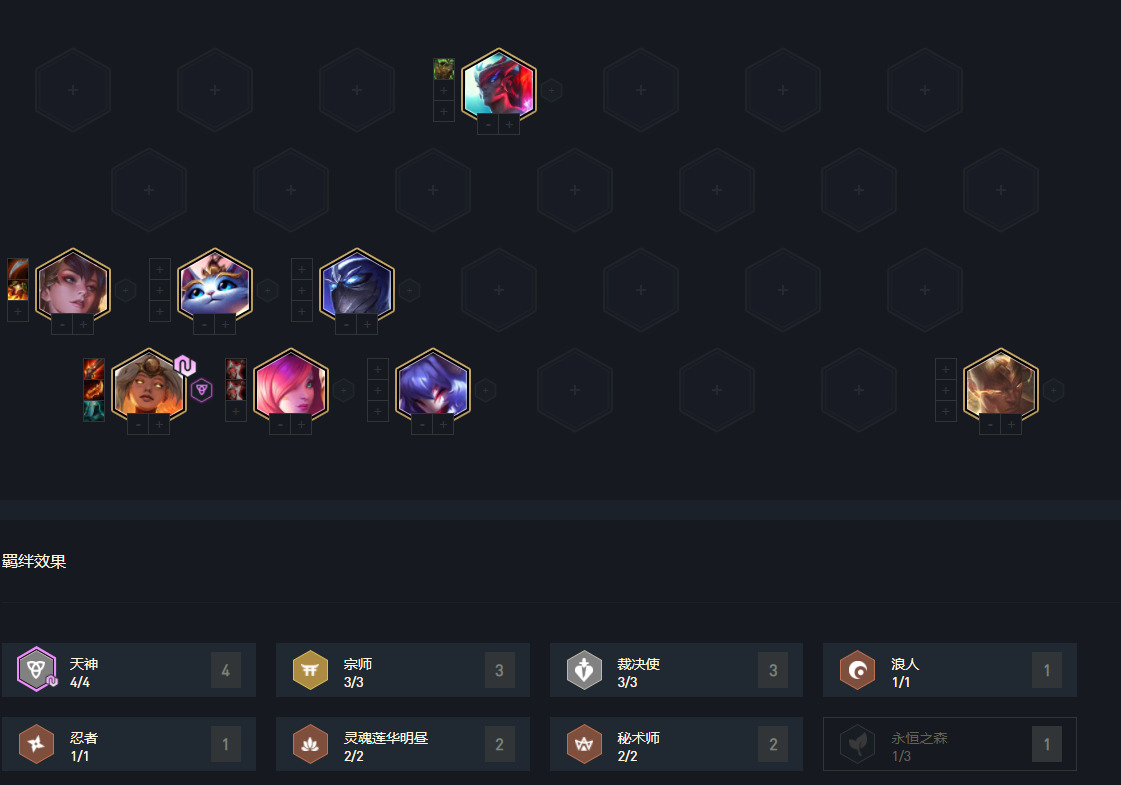Open the 天神 4/4 trait card

[129, 670]
